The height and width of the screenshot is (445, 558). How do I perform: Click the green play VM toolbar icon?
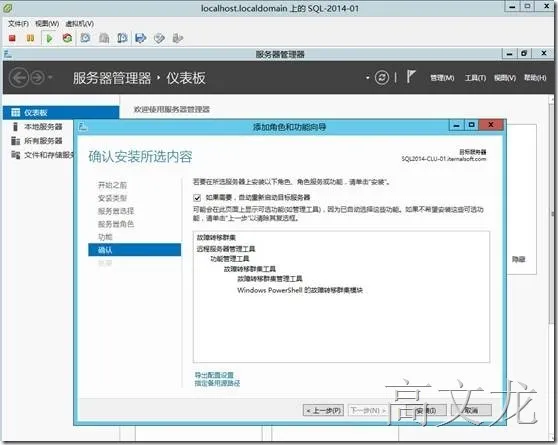coord(49,38)
